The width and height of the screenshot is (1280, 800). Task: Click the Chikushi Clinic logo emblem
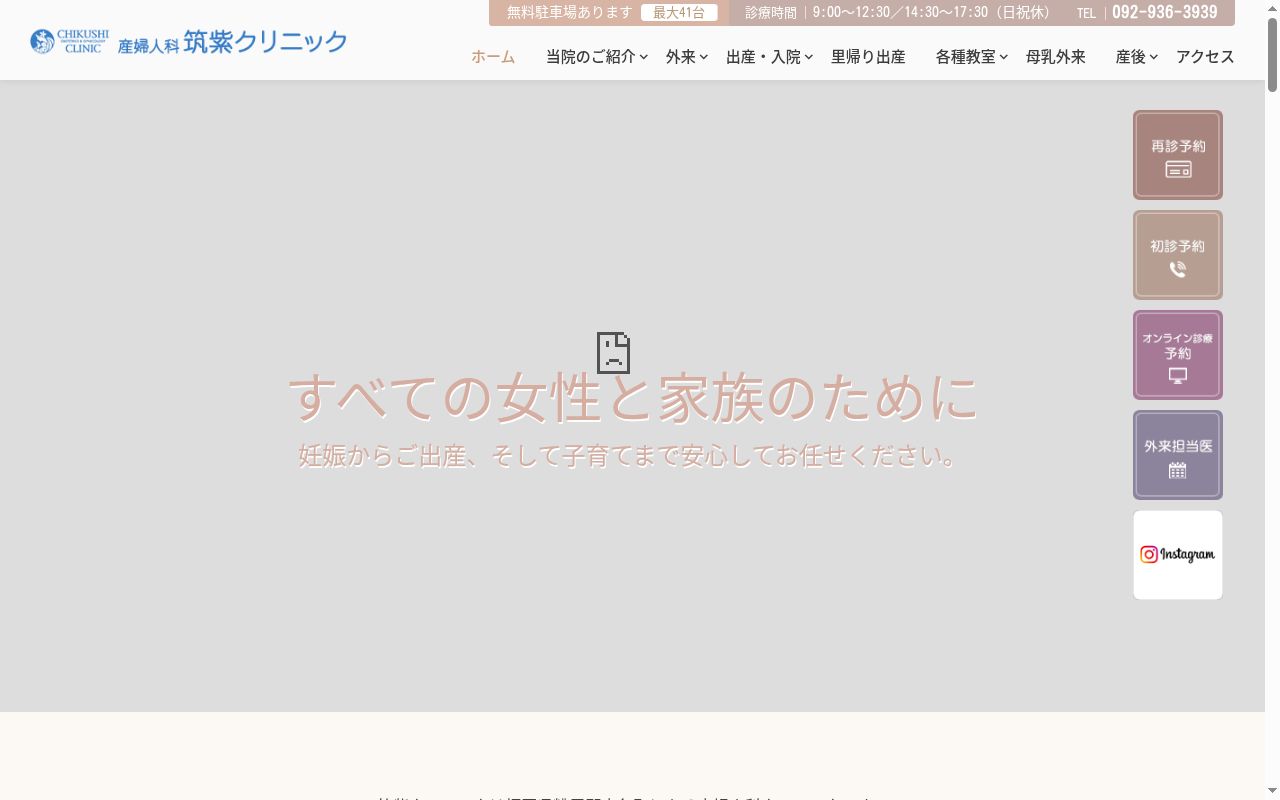point(42,41)
